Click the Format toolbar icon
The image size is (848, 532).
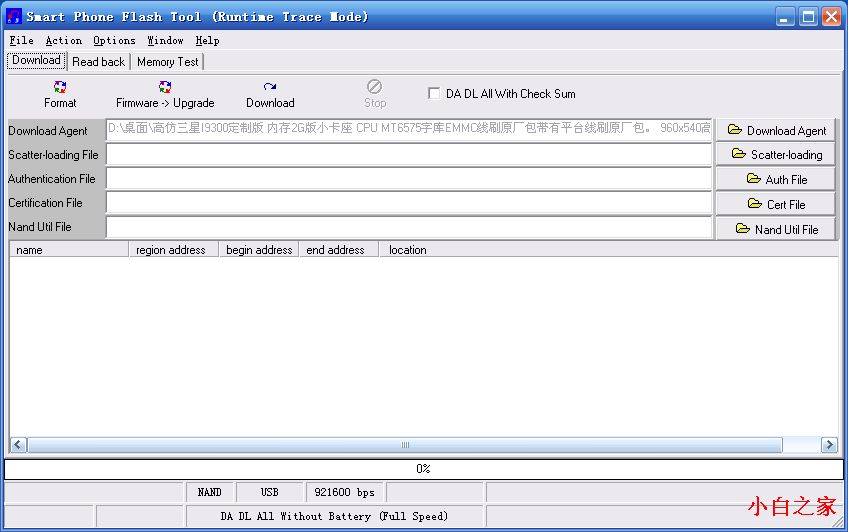(60, 87)
